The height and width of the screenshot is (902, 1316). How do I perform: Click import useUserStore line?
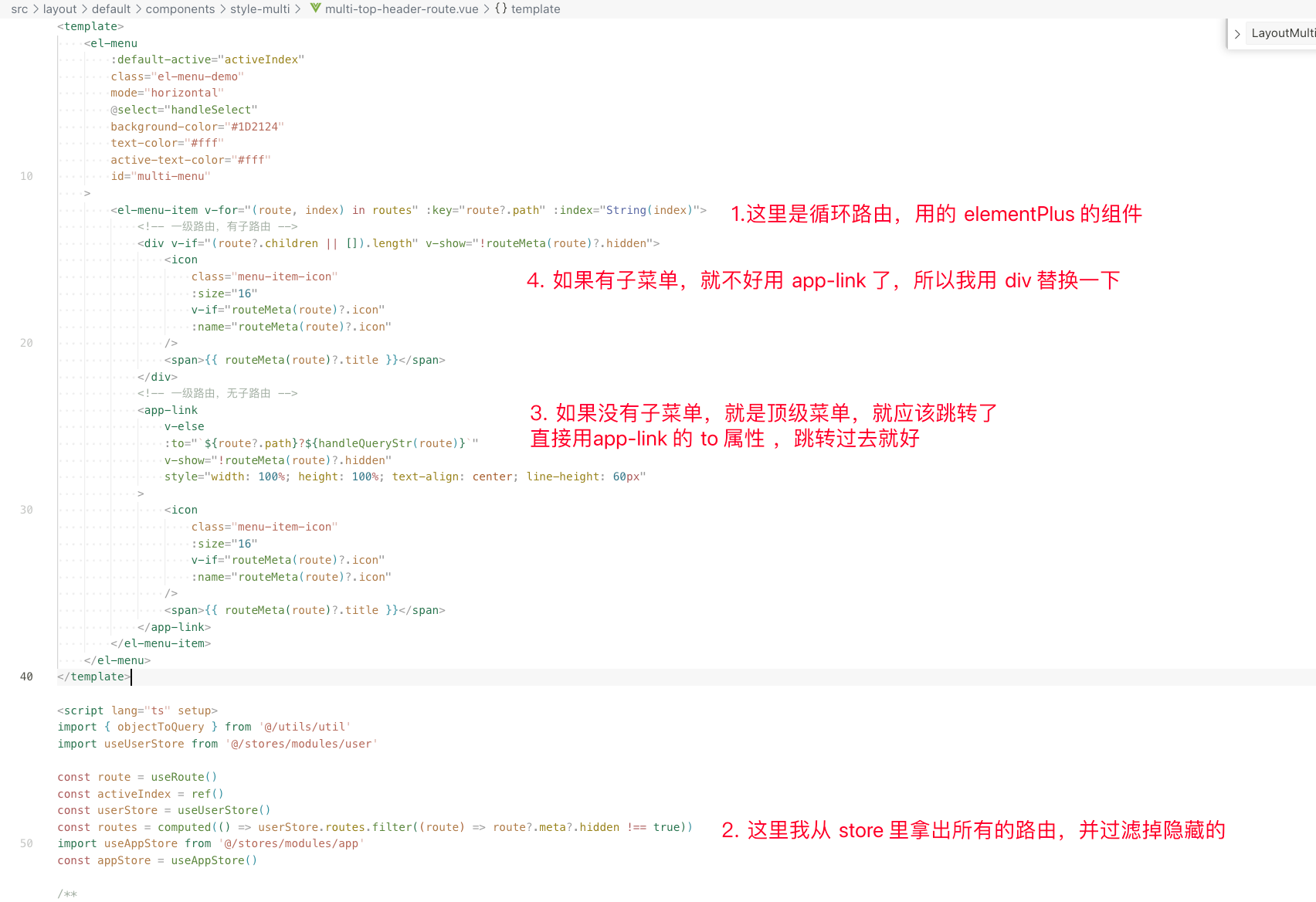coord(218,744)
